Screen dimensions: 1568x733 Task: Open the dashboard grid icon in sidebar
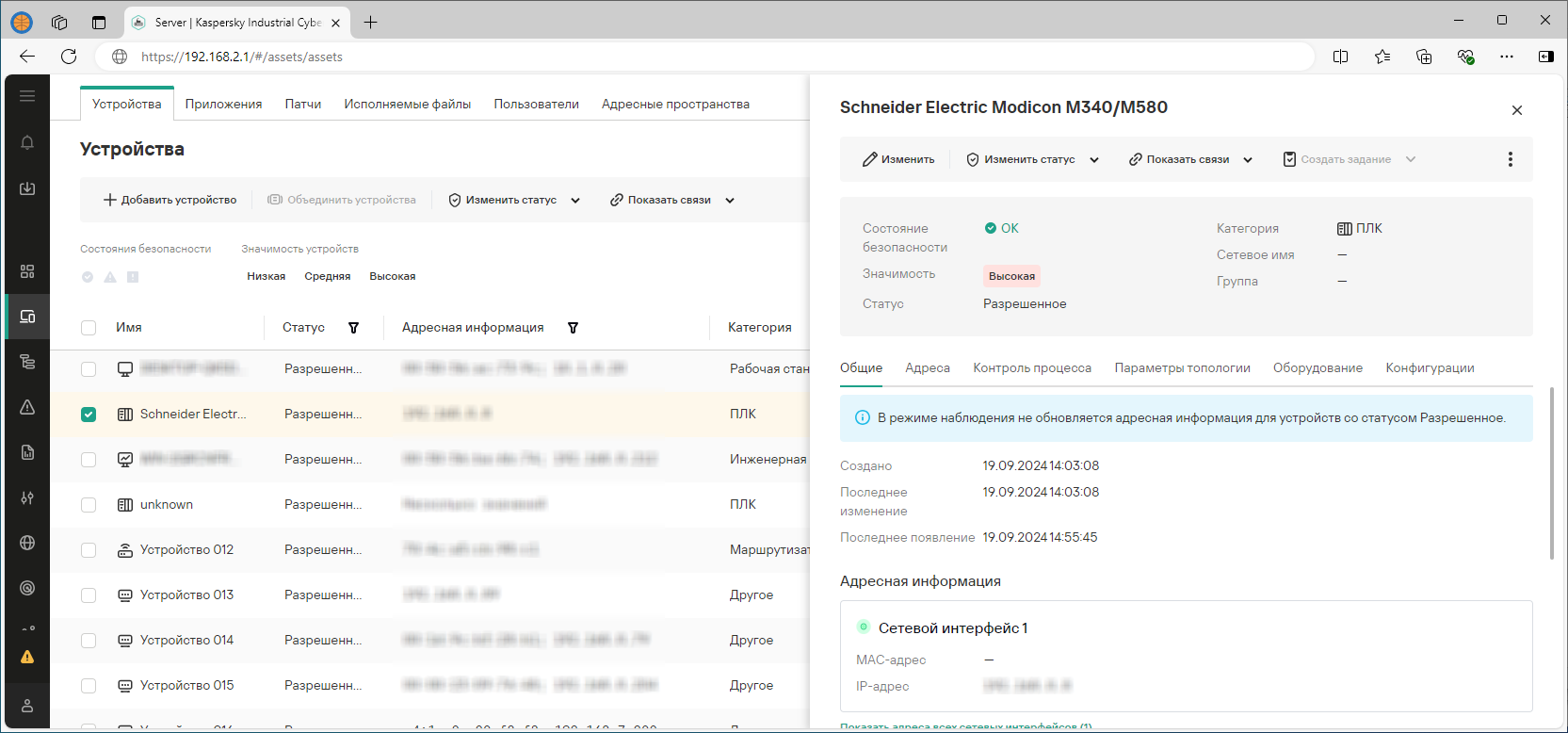27,271
